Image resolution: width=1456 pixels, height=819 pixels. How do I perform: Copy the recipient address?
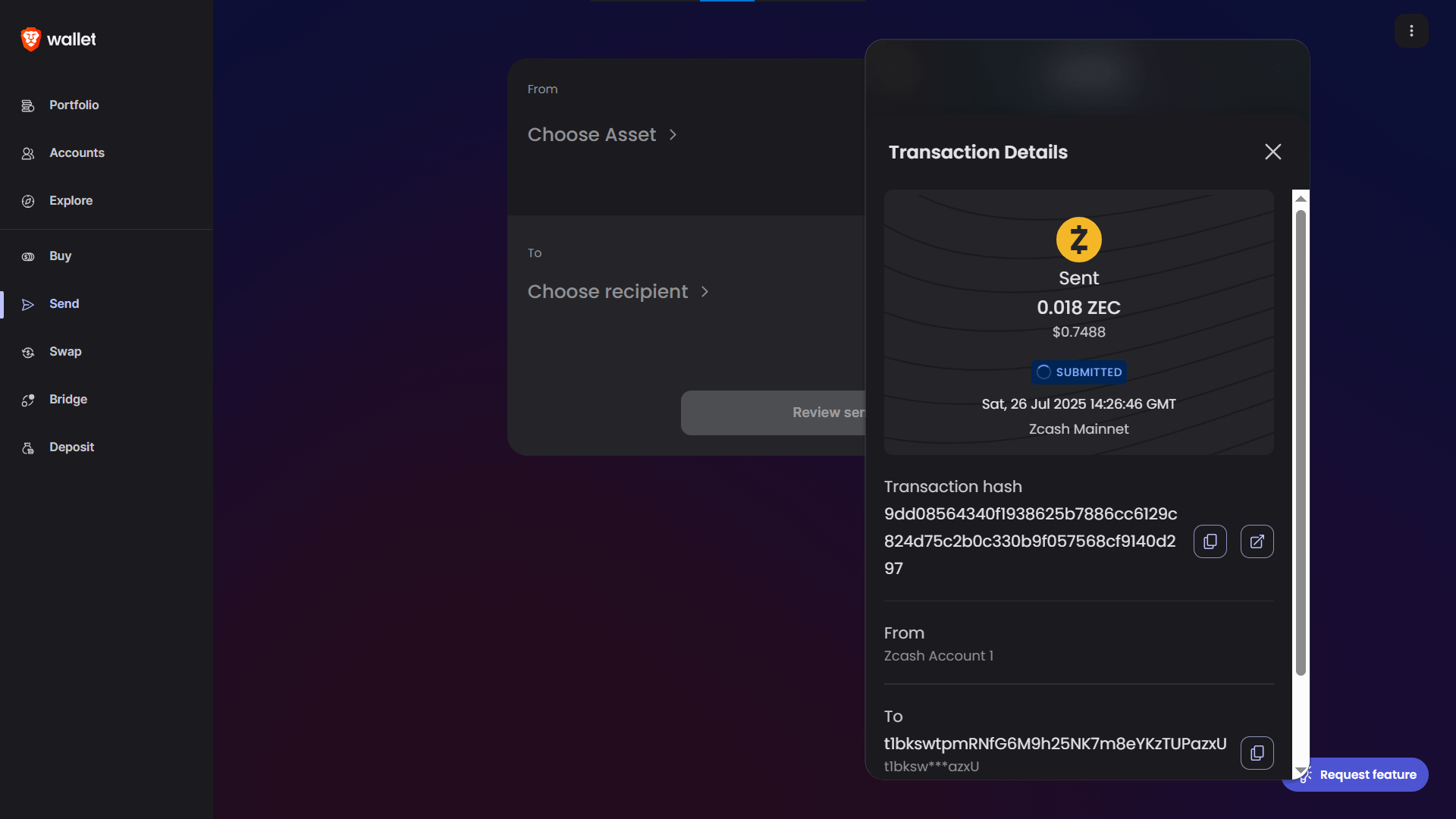1257,753
